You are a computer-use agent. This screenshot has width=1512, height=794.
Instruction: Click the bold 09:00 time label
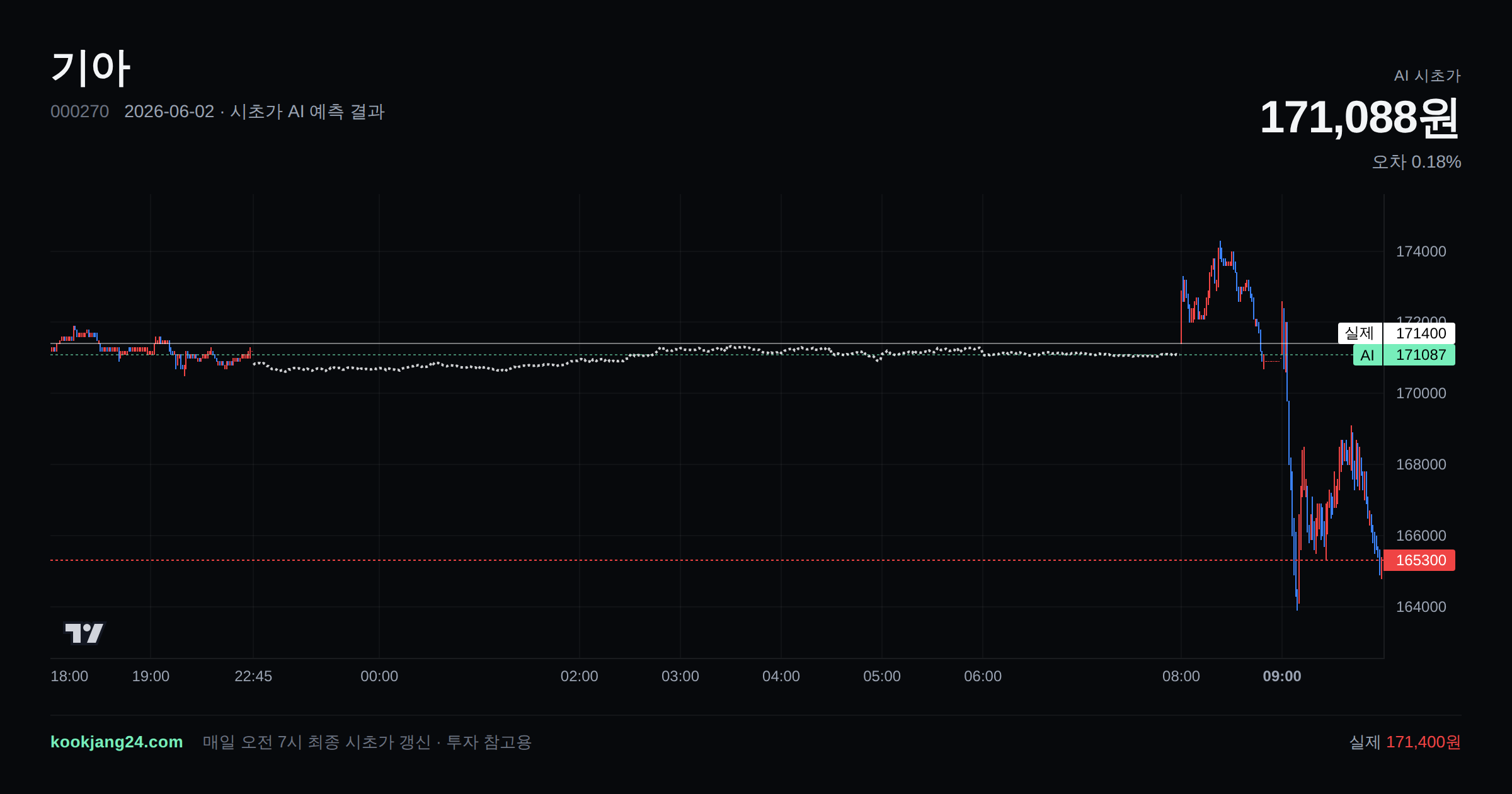click(1282, 676)
